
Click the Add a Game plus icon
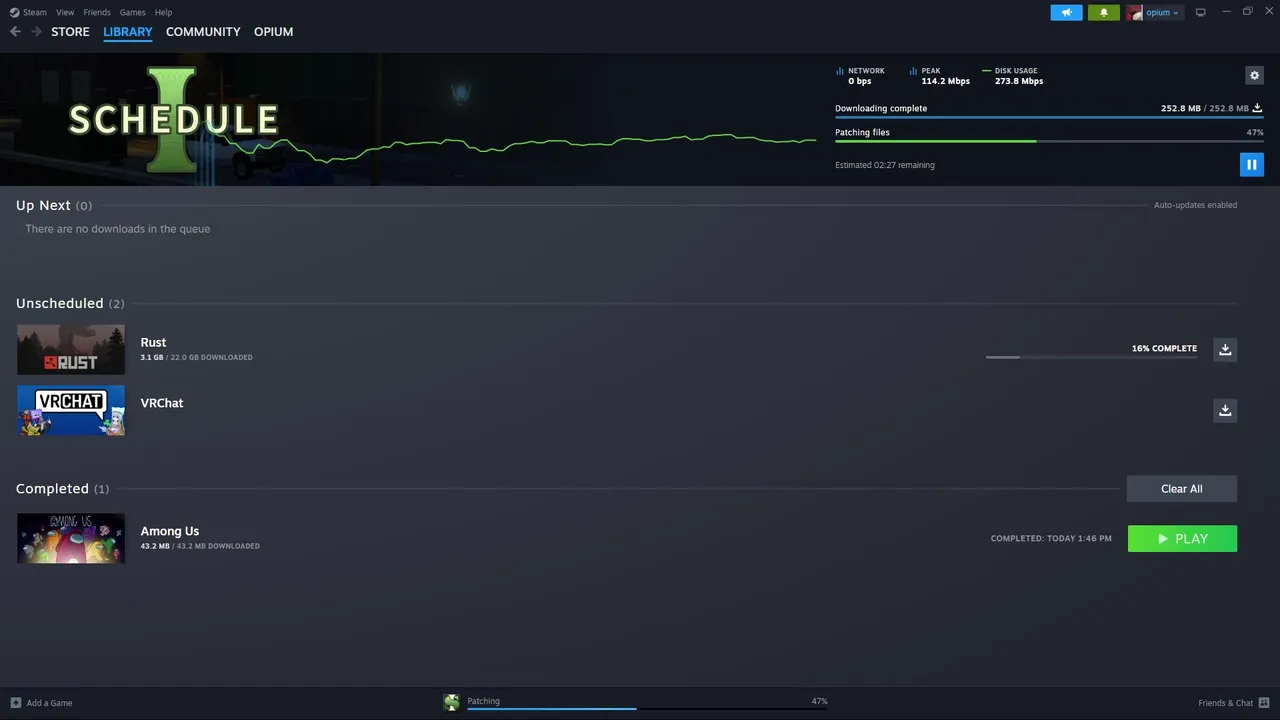(15, 703)
